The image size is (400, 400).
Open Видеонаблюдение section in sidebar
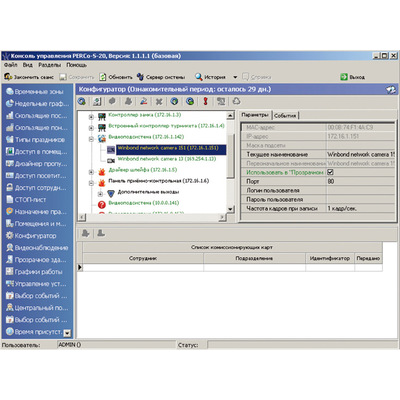pos(37,248)
